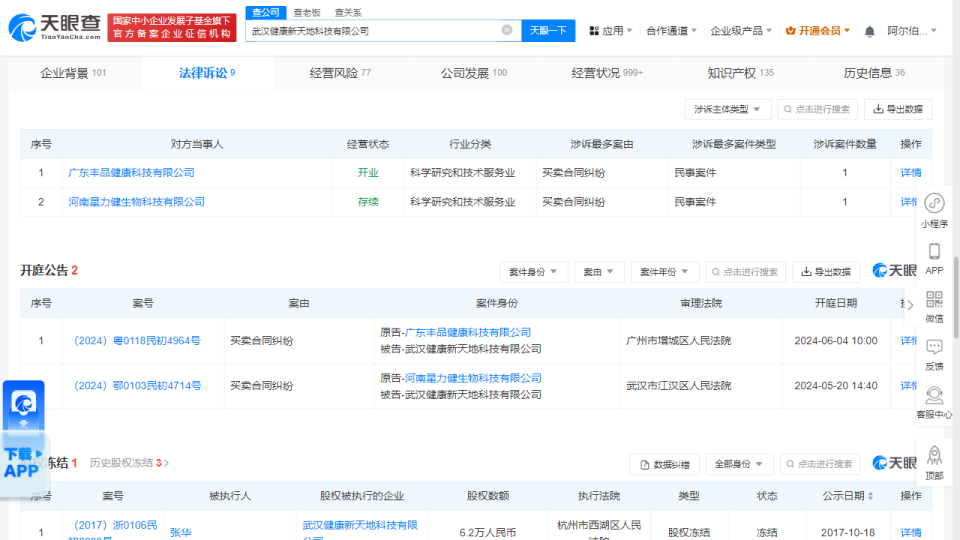Click plaintiff 河南星力健生物科技有限公司 in hearing row

pos(473,378)
